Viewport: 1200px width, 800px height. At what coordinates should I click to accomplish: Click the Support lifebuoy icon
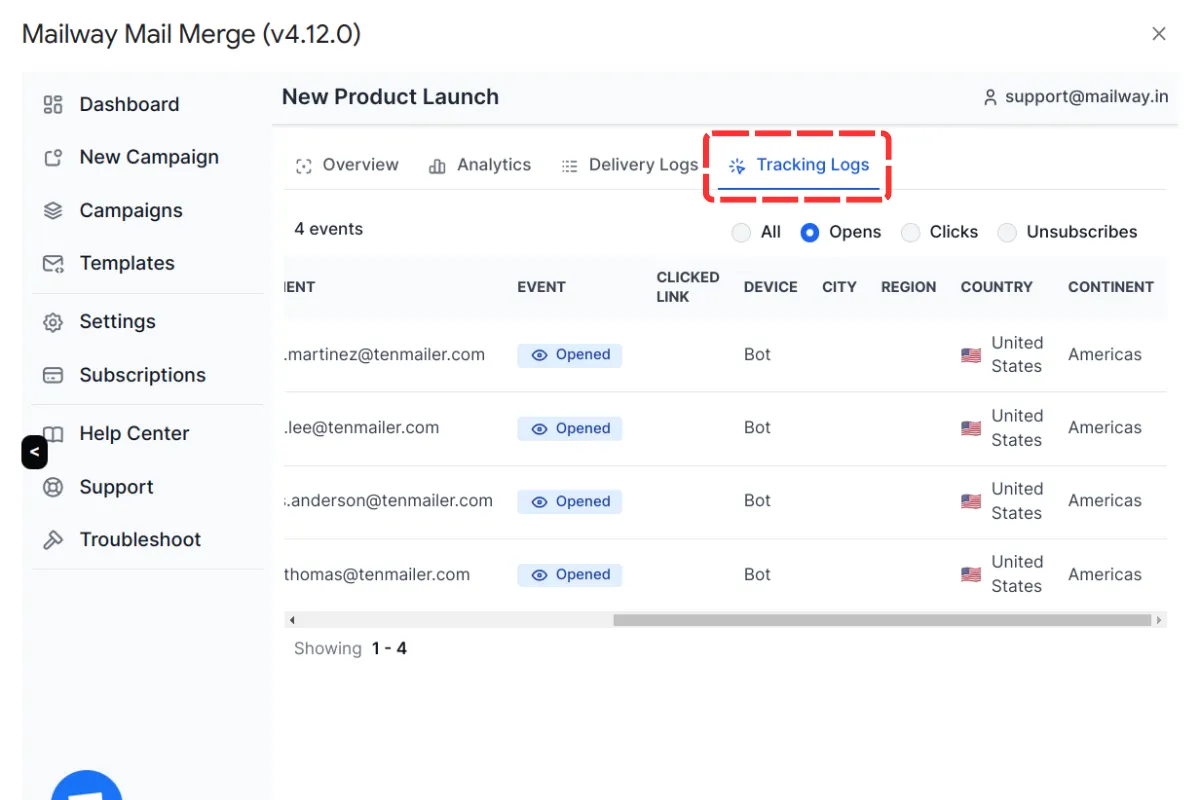(x=53, y=488)
